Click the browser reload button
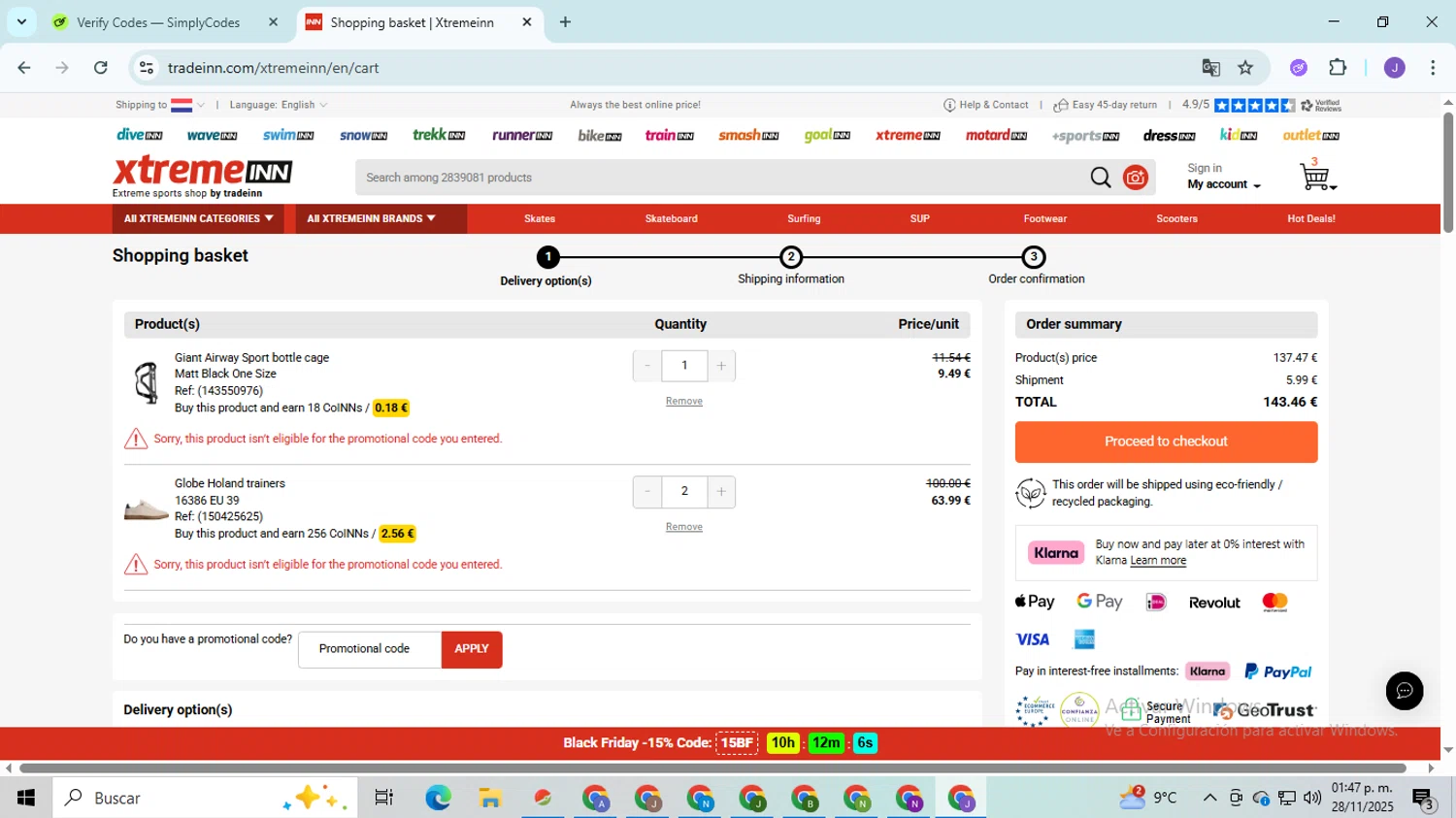1456x818 pixels. 100,67
